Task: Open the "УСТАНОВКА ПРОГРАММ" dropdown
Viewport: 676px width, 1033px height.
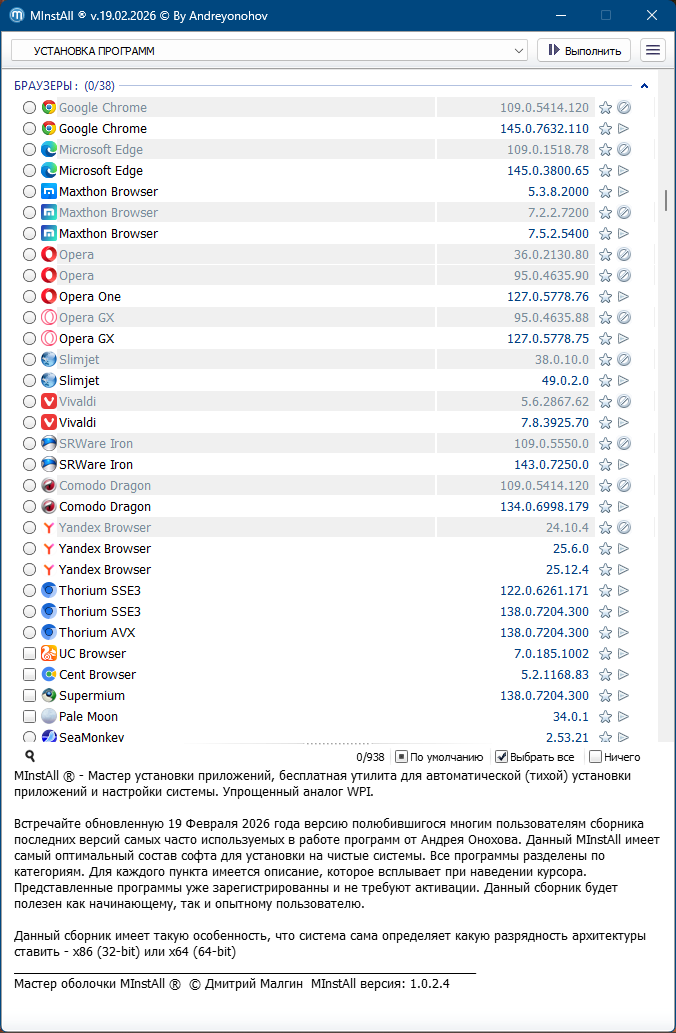Action: (269, 50)
